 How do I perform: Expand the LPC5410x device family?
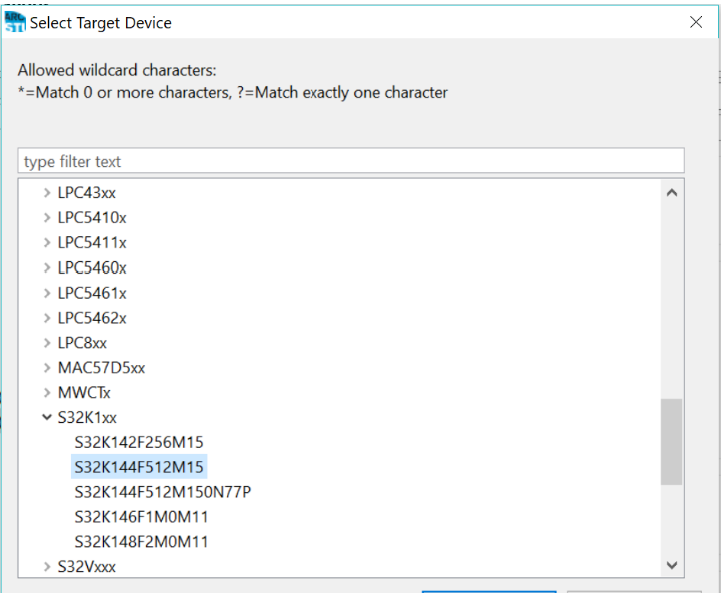[x=47, y=218]
